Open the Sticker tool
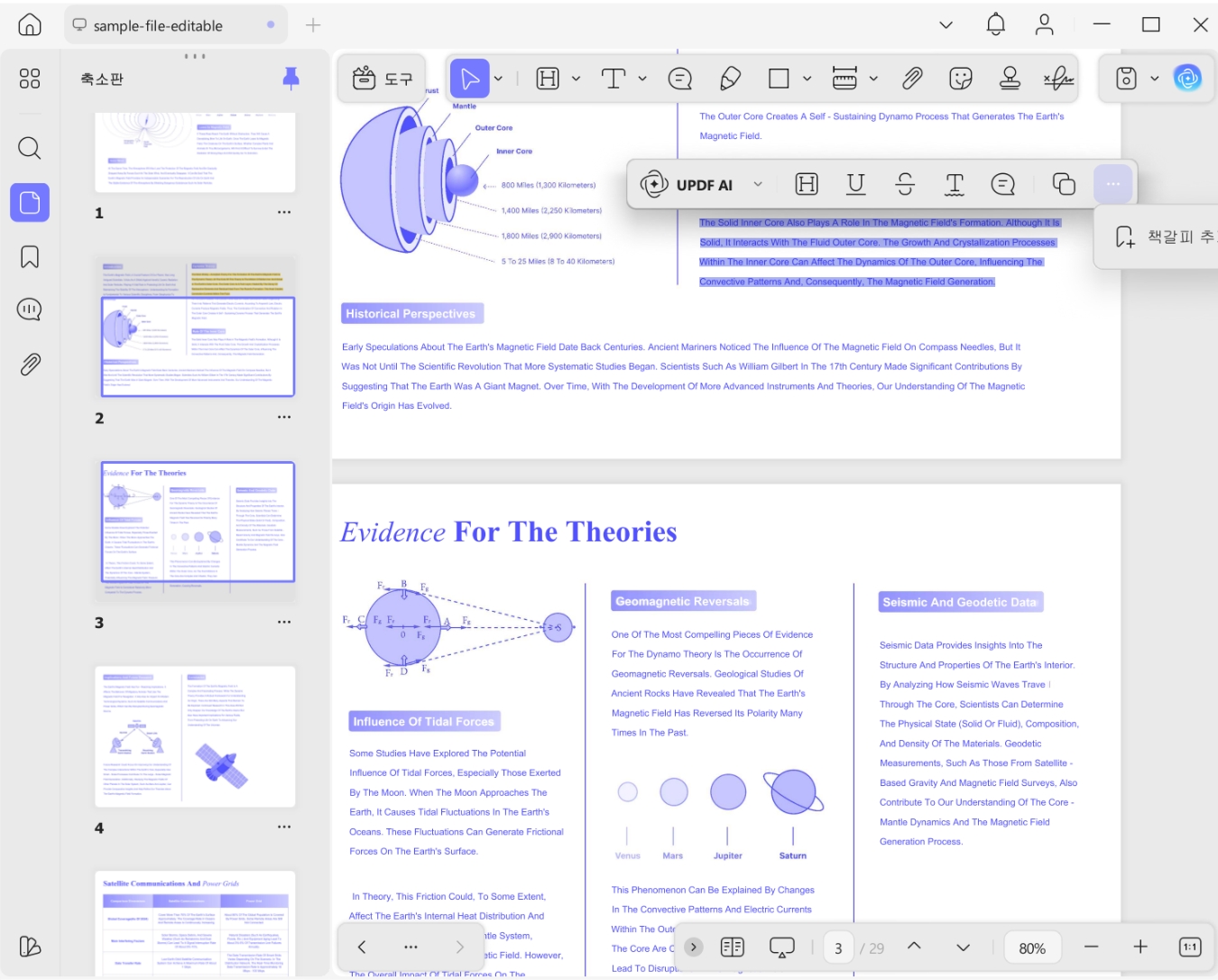The width and height of the screenshot is (1218, 980). pyautogui.click(x=961, y=79)
